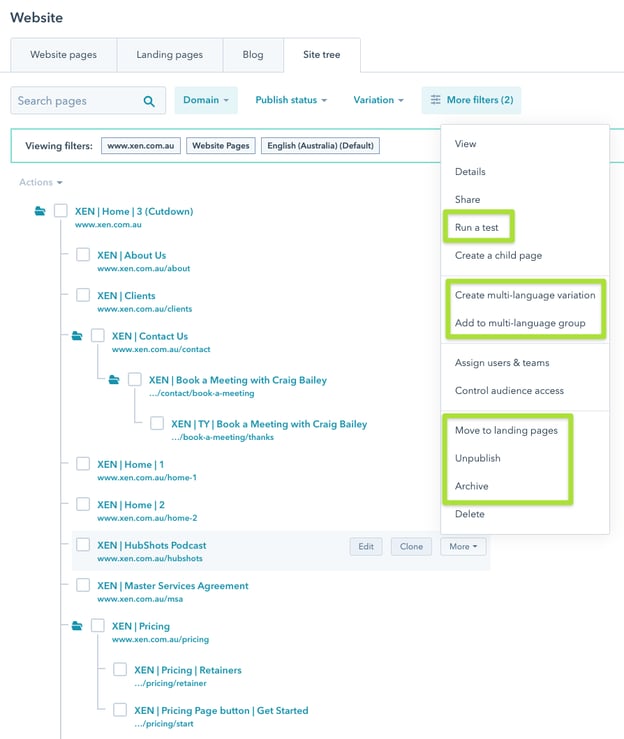Click the search magnifier icon
The height and width of the screenshot is (739, 624).
pos(149,101)
